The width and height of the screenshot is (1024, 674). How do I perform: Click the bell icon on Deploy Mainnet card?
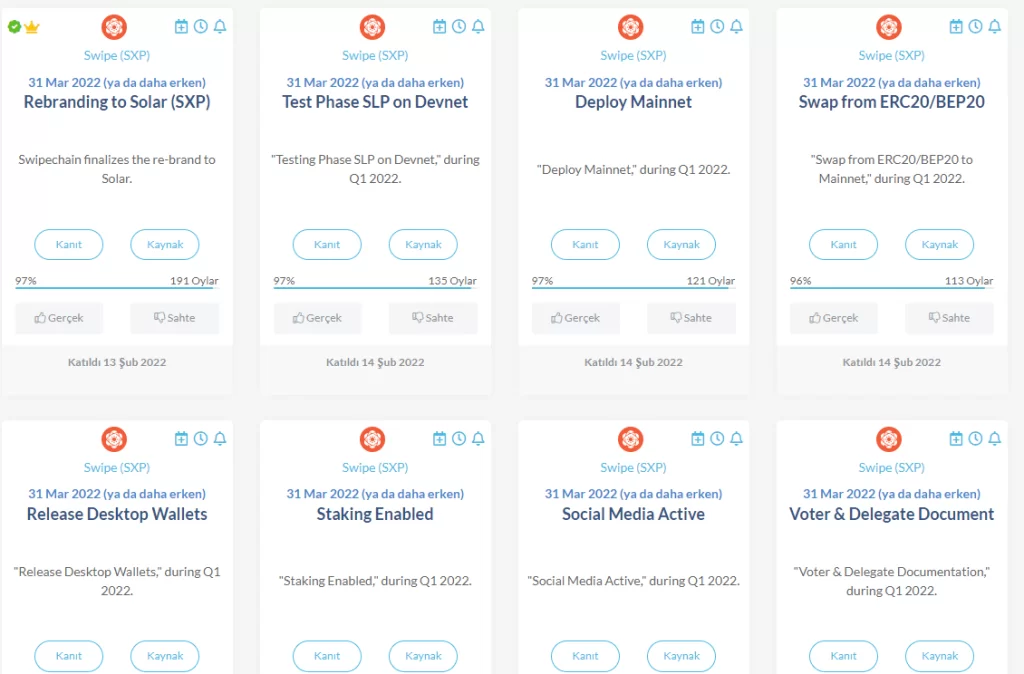(x=737, y=27)
